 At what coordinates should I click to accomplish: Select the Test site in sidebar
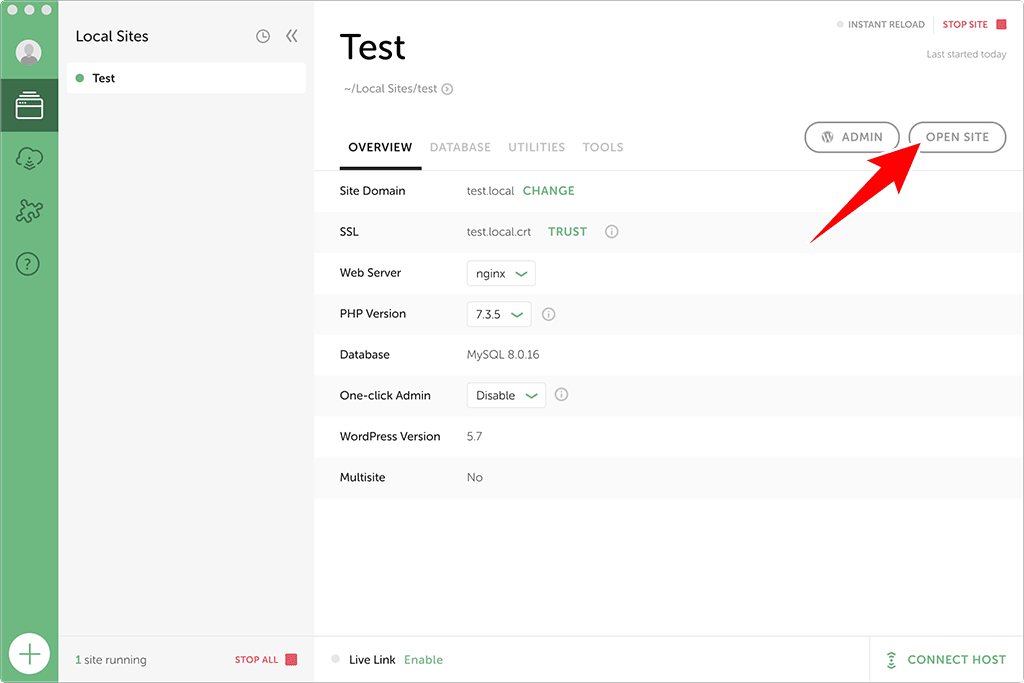click(186, 78)
